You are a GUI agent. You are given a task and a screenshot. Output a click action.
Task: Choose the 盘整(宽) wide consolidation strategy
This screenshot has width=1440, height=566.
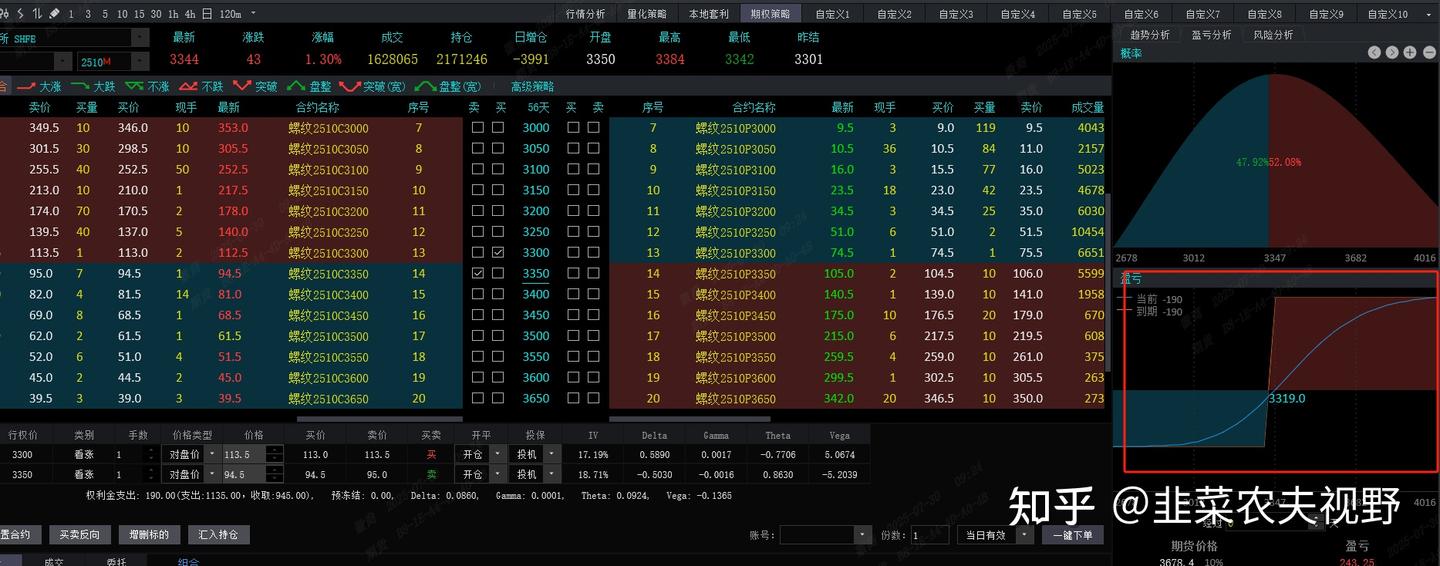tap(448, 87)
